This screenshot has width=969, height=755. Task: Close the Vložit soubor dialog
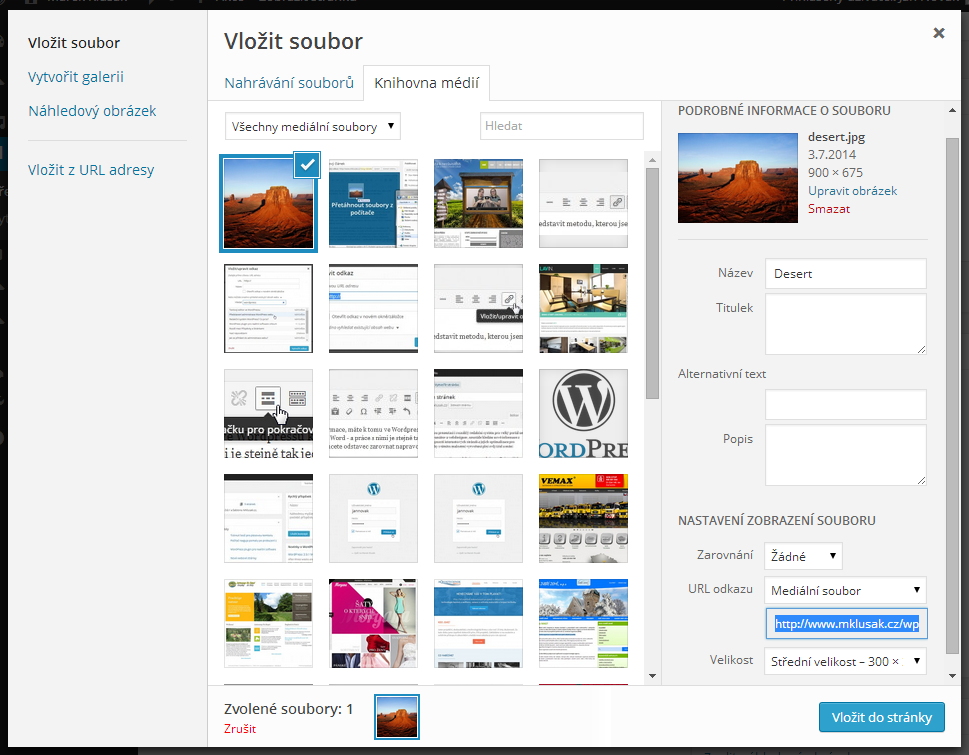pyautogui.click(x=939, y=33)
